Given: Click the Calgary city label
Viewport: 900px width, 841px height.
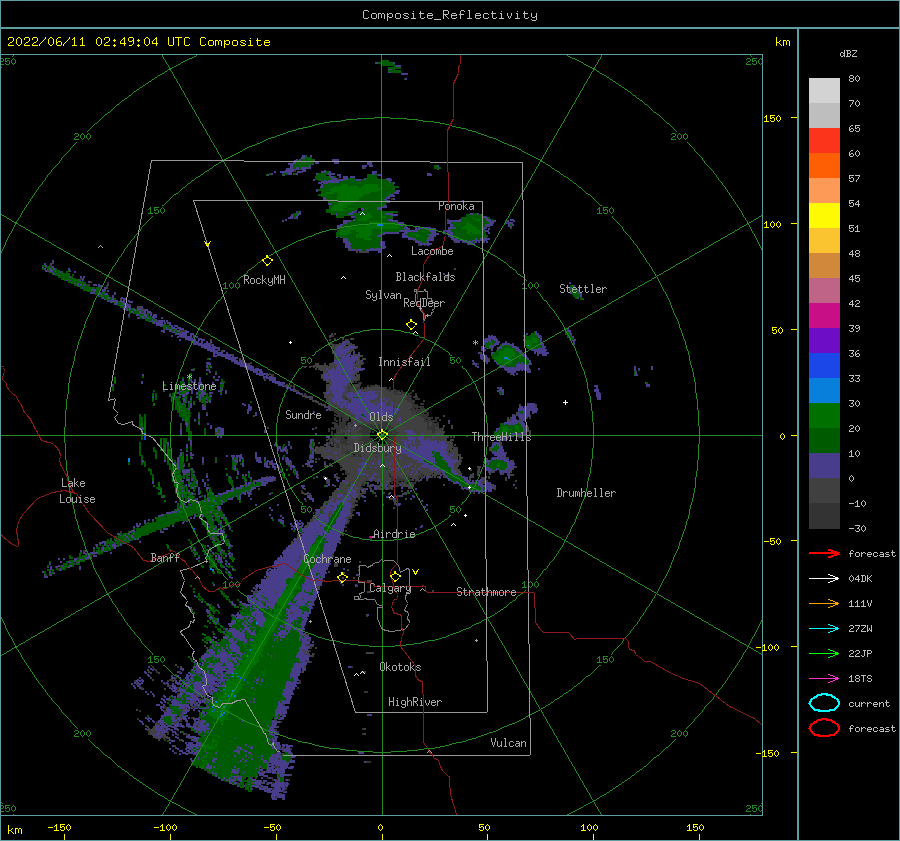Looking at the screenshot, I should pos(390,588).
